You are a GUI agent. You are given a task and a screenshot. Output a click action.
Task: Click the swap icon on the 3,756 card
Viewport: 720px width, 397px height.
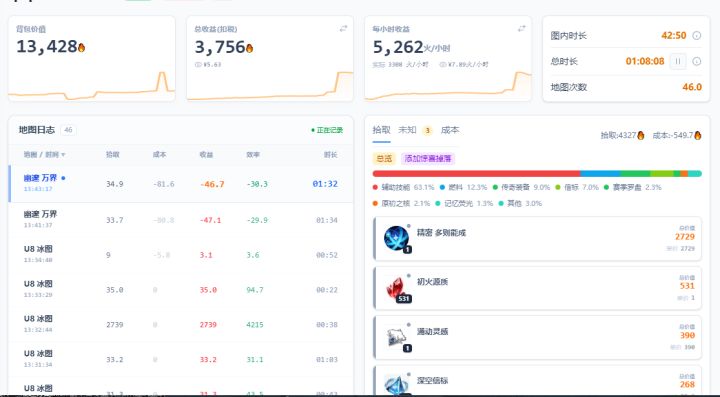tap(343, 28)
